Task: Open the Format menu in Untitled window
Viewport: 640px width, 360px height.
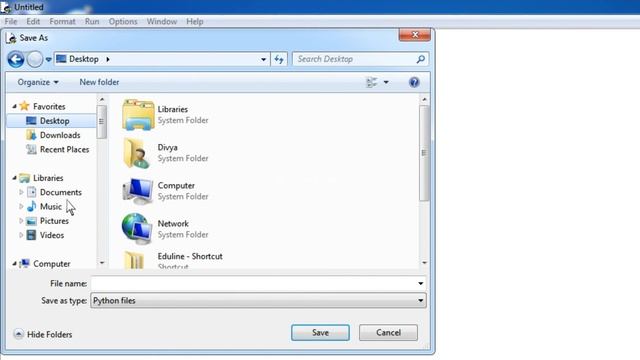Action: 62,22
